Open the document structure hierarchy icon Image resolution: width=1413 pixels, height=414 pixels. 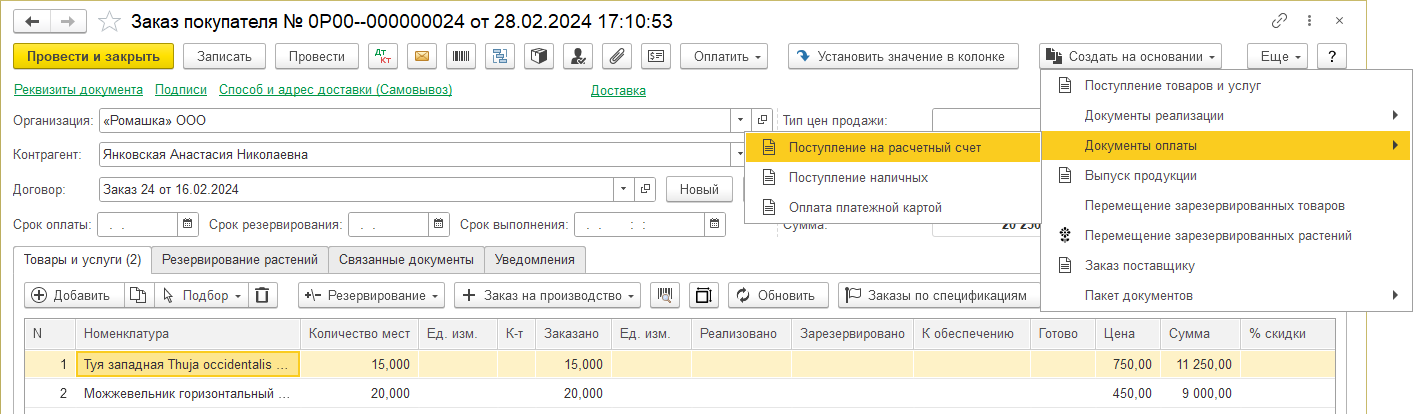click(500, 57)
